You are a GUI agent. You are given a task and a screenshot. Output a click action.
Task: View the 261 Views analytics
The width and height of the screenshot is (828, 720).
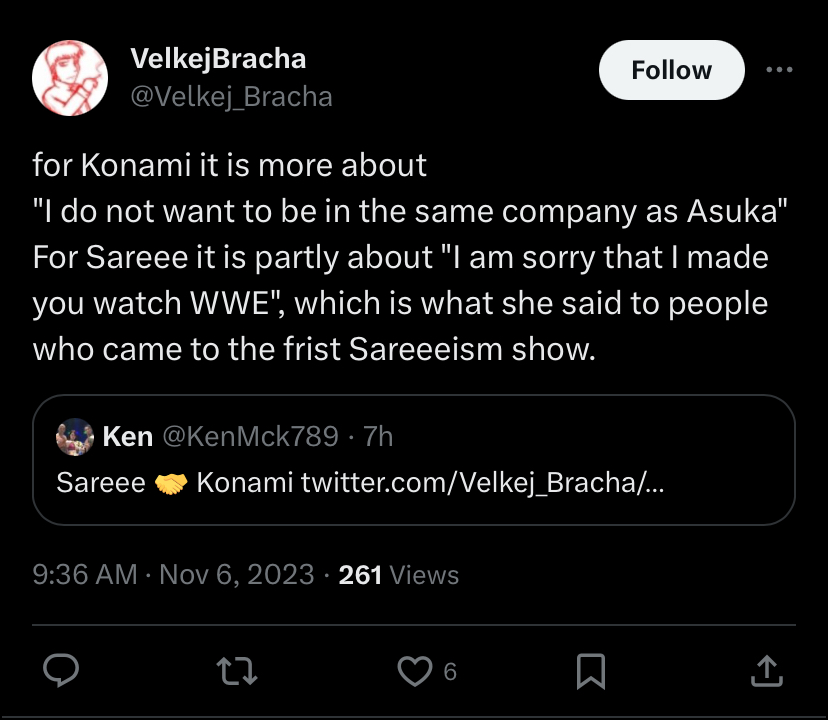point(399,575)
